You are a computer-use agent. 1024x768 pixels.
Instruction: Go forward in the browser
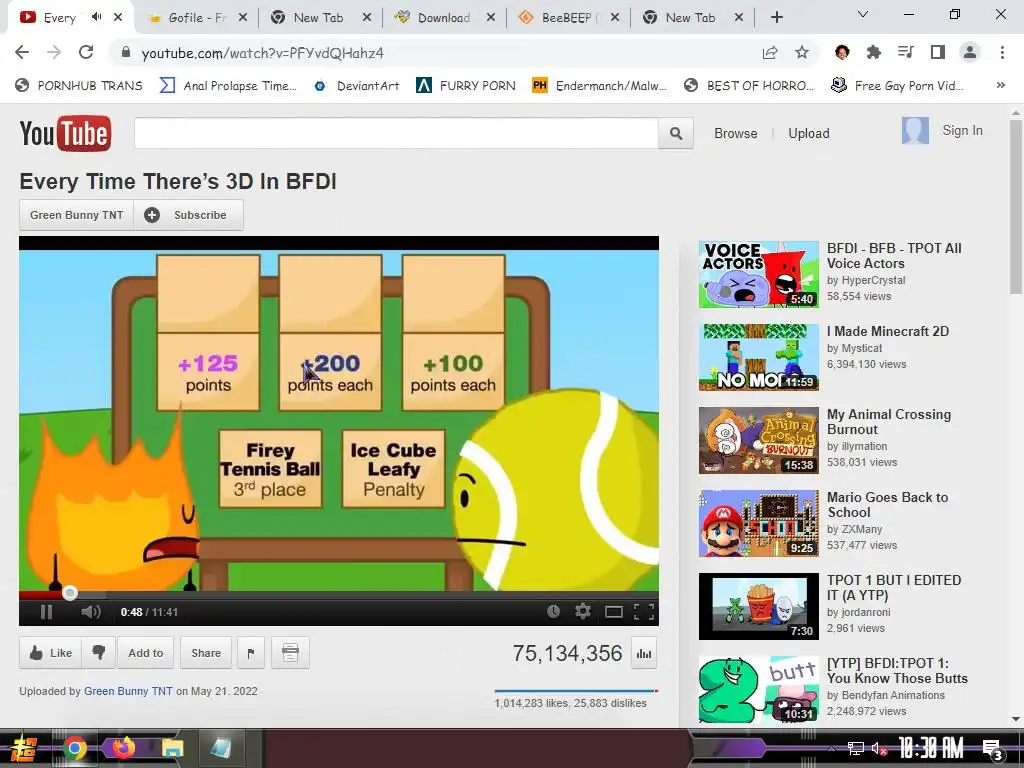point(54,52)
